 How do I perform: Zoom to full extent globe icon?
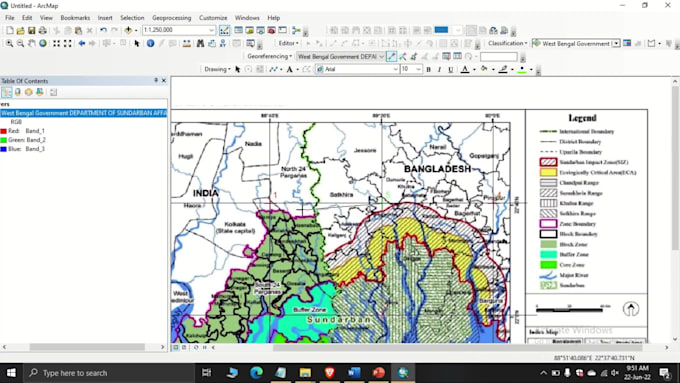43,43
